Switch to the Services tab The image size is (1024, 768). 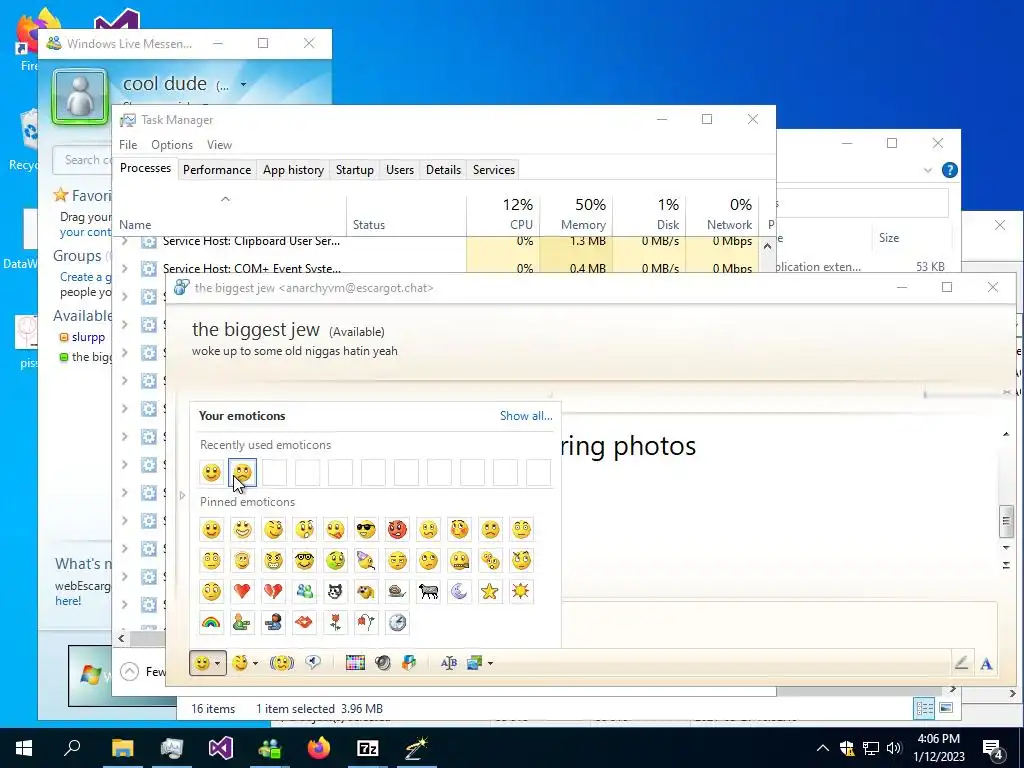pyautogui.click(x=494, y=170)
